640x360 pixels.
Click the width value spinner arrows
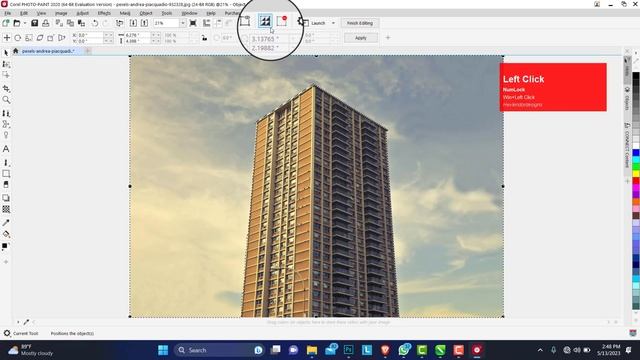pos(156,36)
